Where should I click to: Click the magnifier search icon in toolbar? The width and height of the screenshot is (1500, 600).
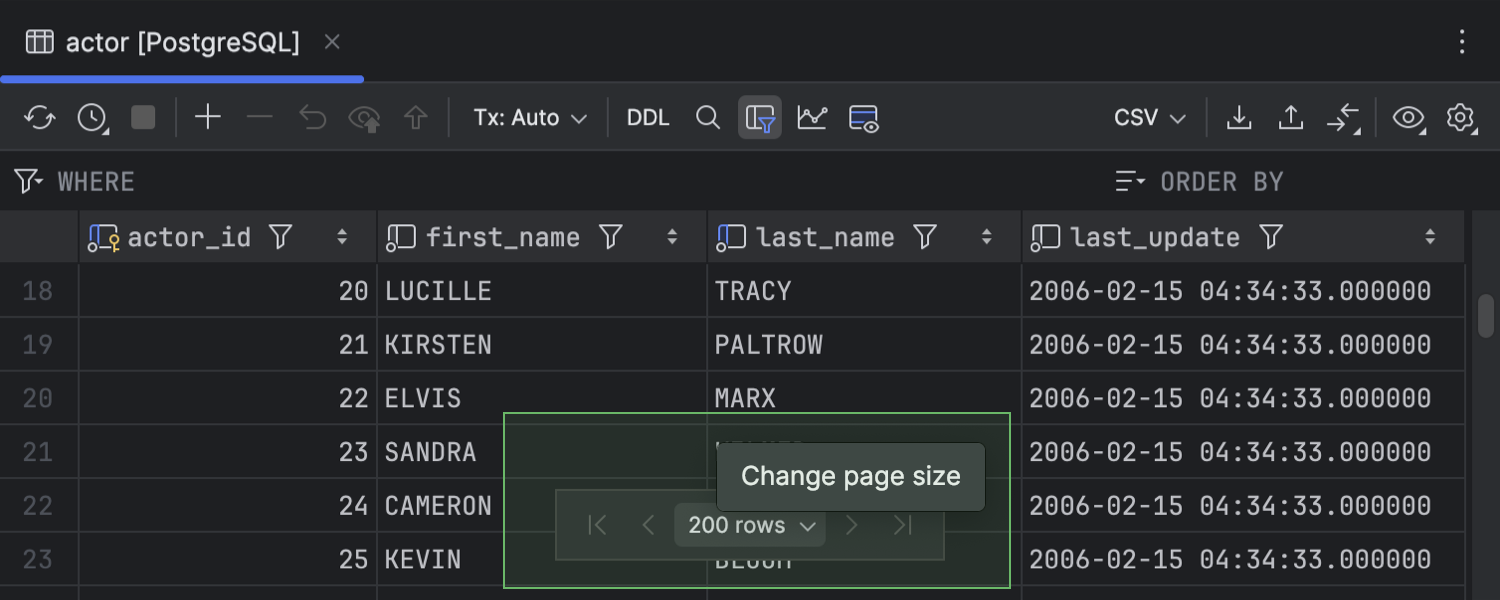[708, 118]
